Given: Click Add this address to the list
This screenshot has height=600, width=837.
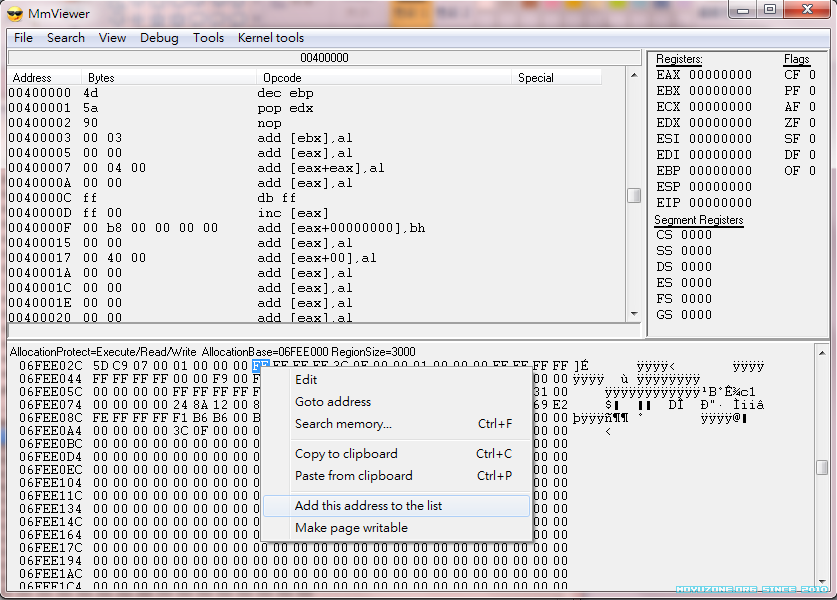Looking at the screenshot, I should coord(368,506).
